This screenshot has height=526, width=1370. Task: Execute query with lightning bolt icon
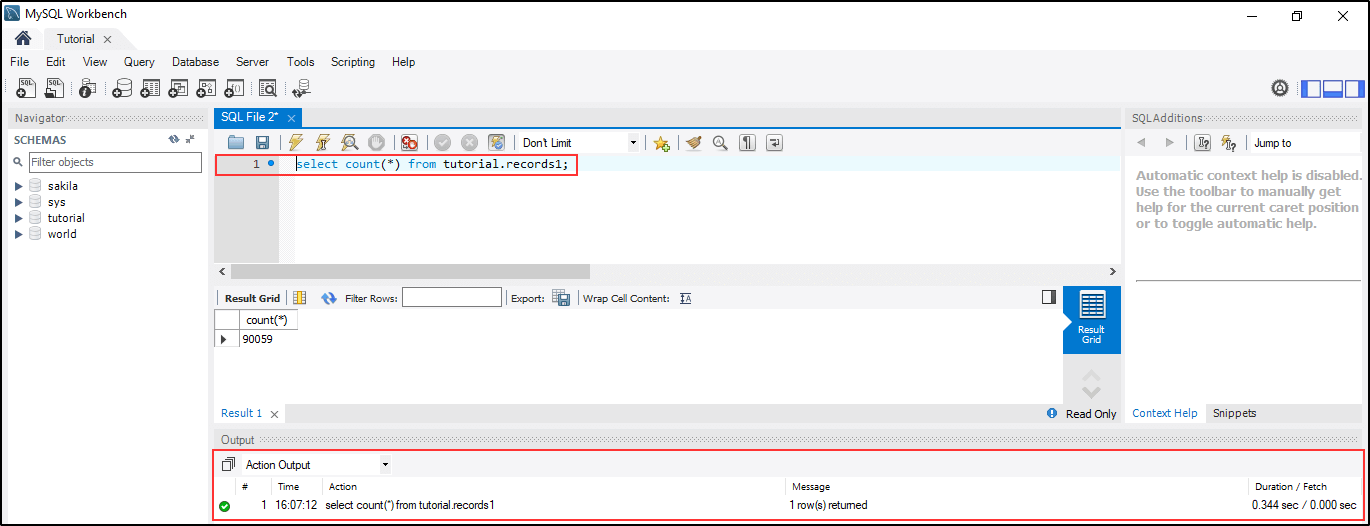coord(296,143)
